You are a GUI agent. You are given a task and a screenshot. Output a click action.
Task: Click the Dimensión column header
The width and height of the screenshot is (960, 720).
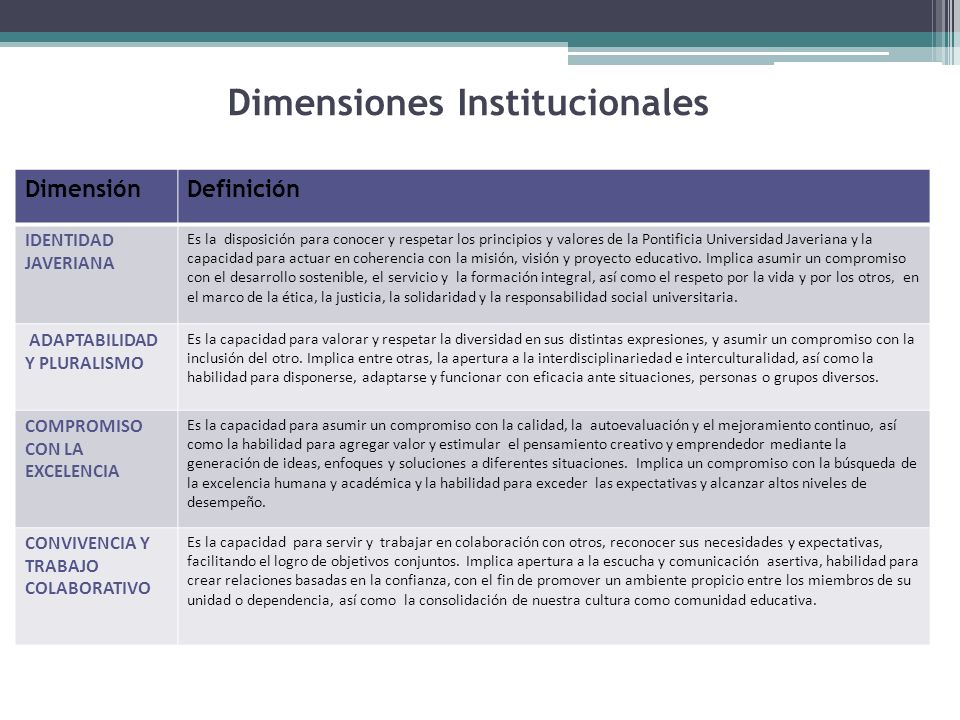[x=97, y=196]
